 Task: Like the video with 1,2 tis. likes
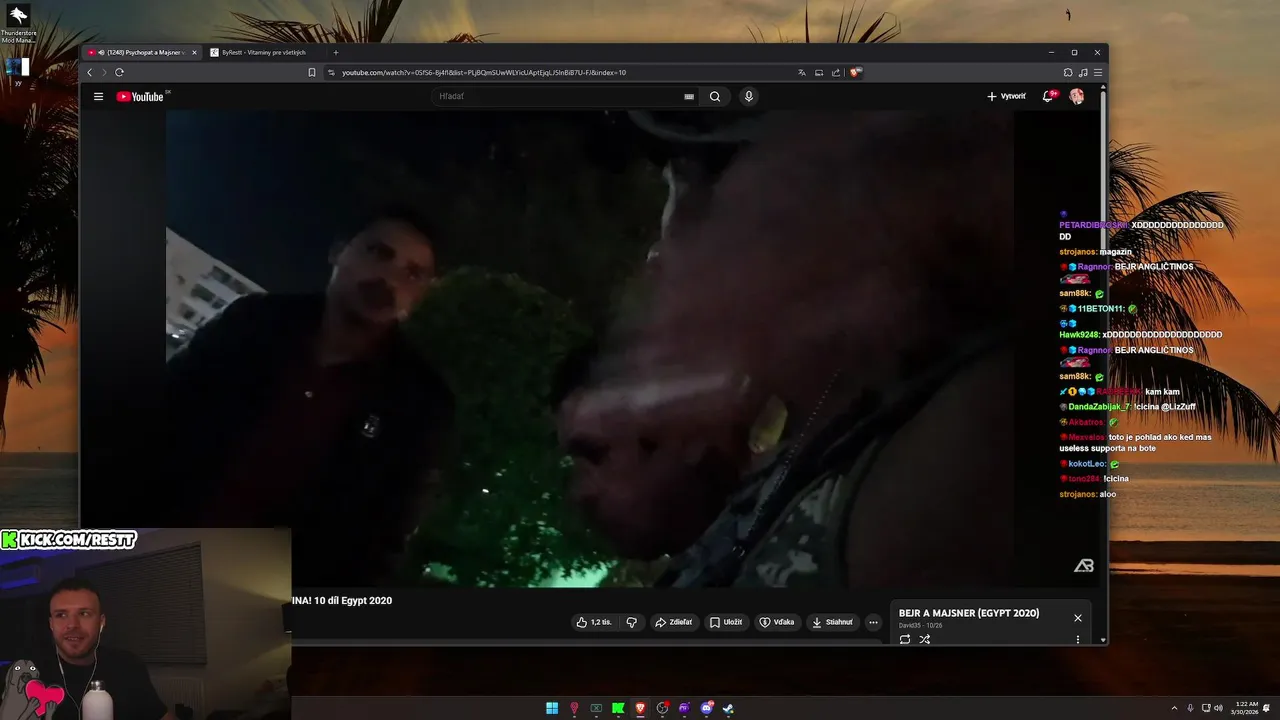[594, 622]
